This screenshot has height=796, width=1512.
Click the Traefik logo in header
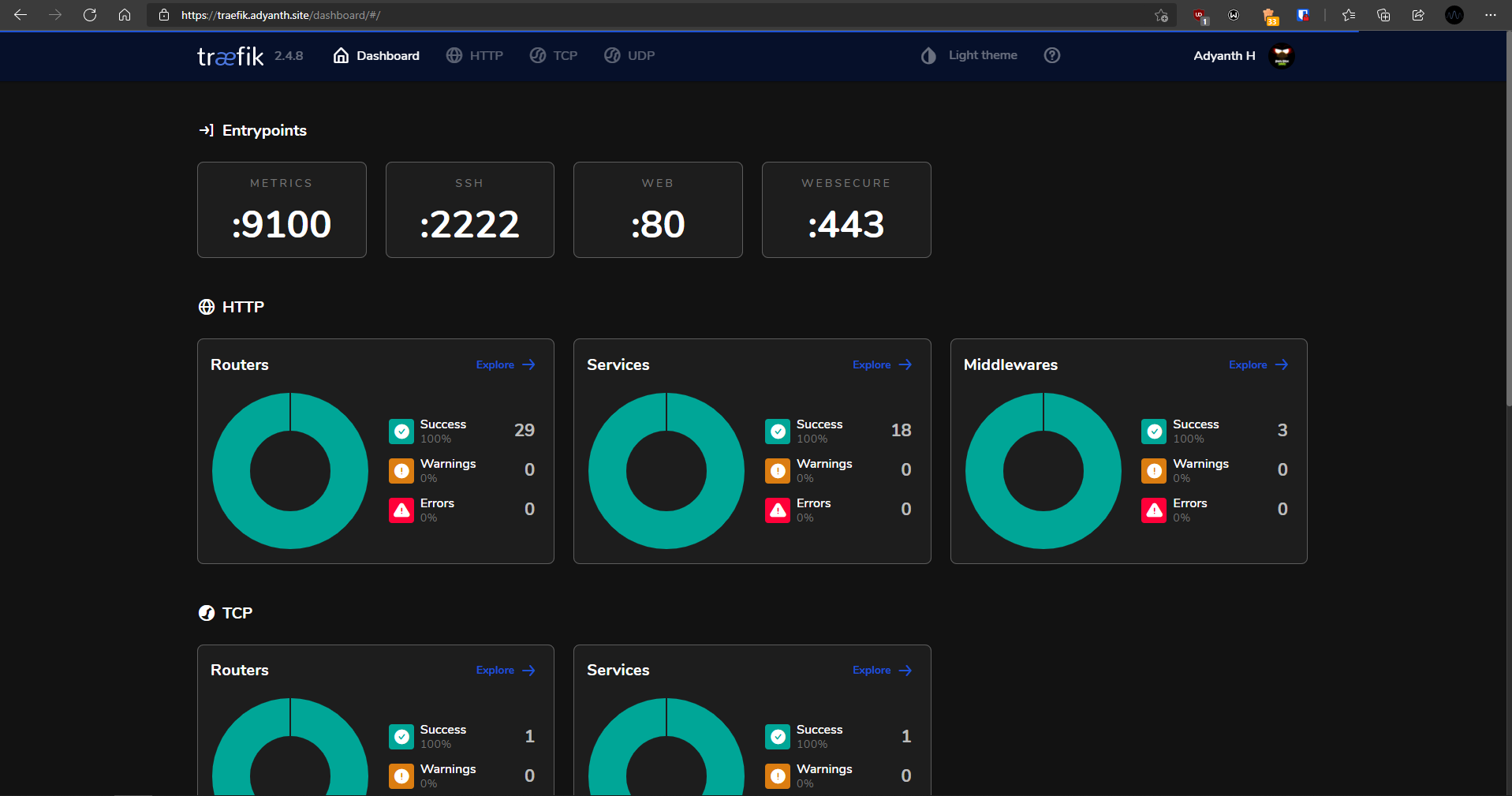tap(230, 56)
